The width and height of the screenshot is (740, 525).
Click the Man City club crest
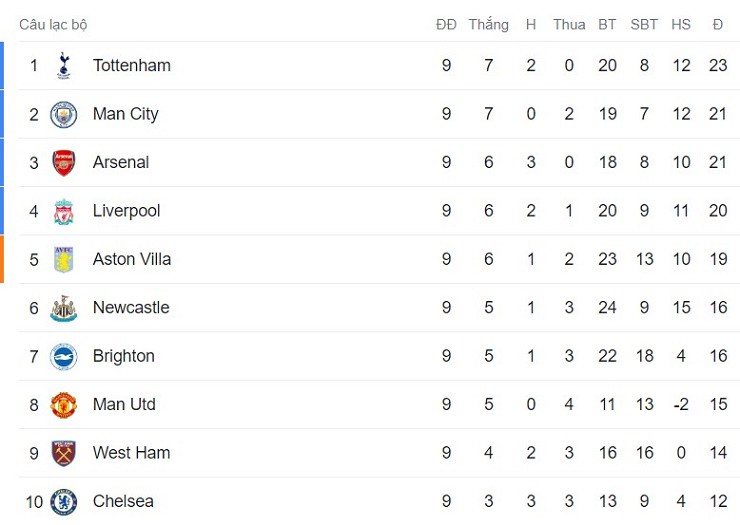(64, 114)
